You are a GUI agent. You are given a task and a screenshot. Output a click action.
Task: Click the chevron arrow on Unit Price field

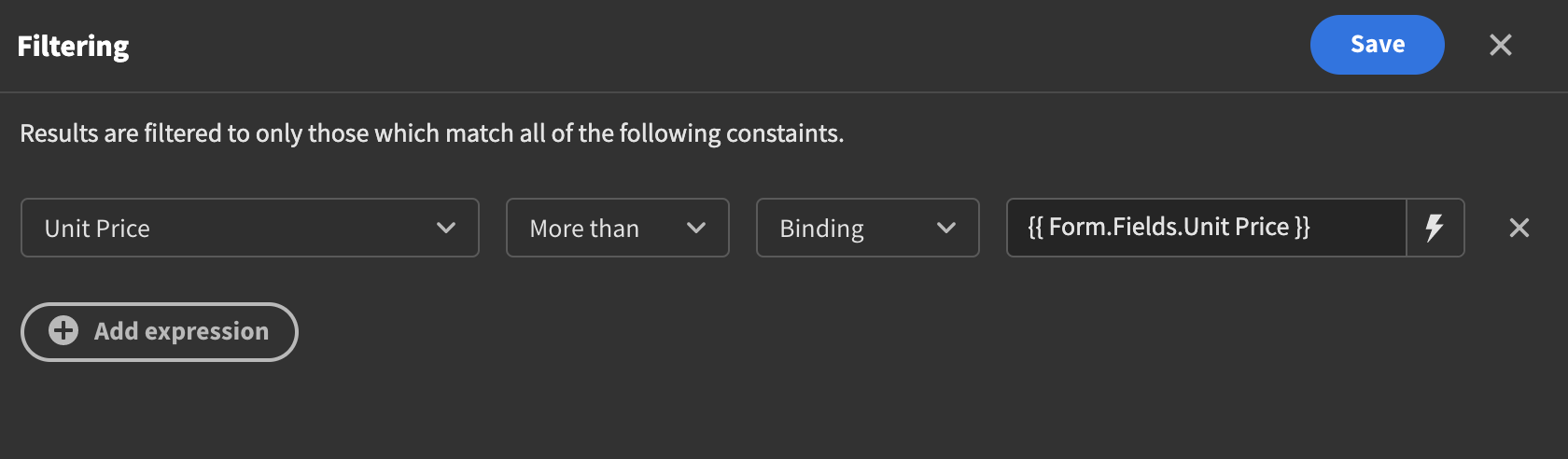446,228
